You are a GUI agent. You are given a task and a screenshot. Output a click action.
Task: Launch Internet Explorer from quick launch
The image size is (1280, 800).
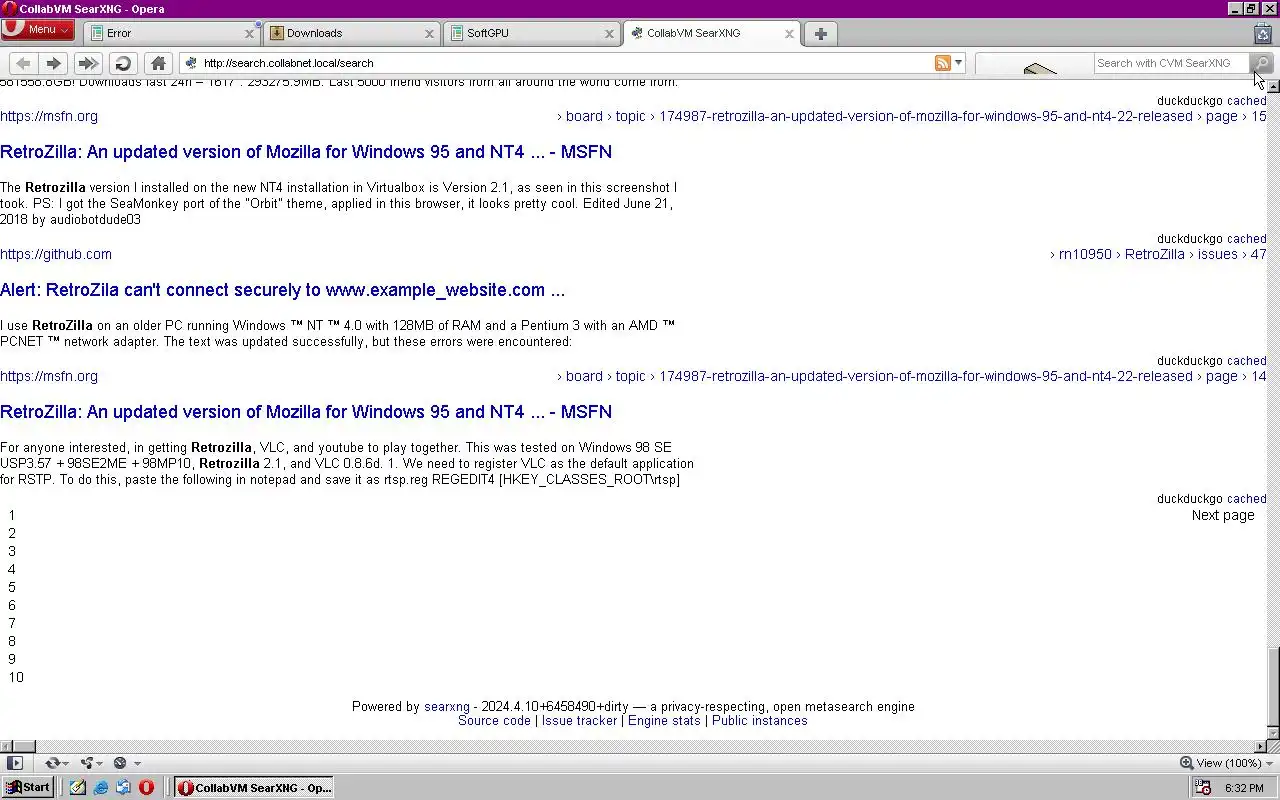point(101,787)
